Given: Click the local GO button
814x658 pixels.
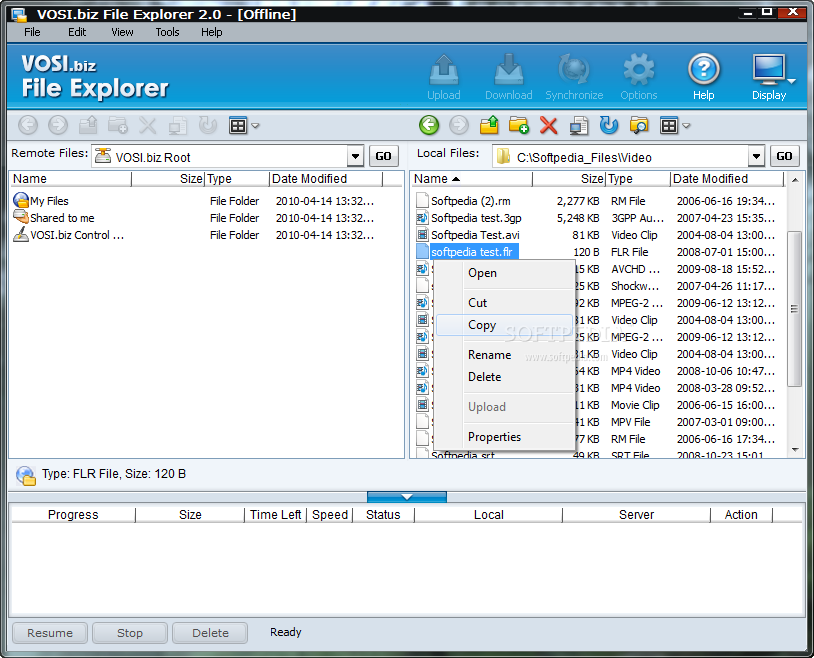Looking at the screenshot, I should (784, 156).
